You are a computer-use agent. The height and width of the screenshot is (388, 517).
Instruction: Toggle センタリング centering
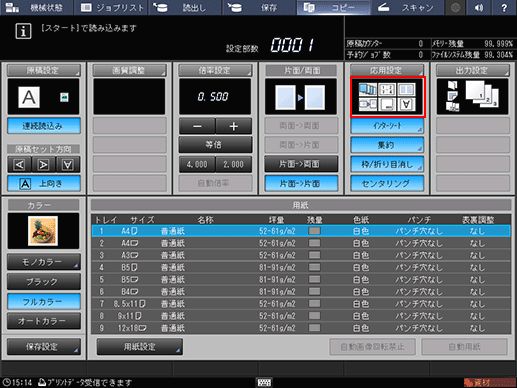pos(387,183)
